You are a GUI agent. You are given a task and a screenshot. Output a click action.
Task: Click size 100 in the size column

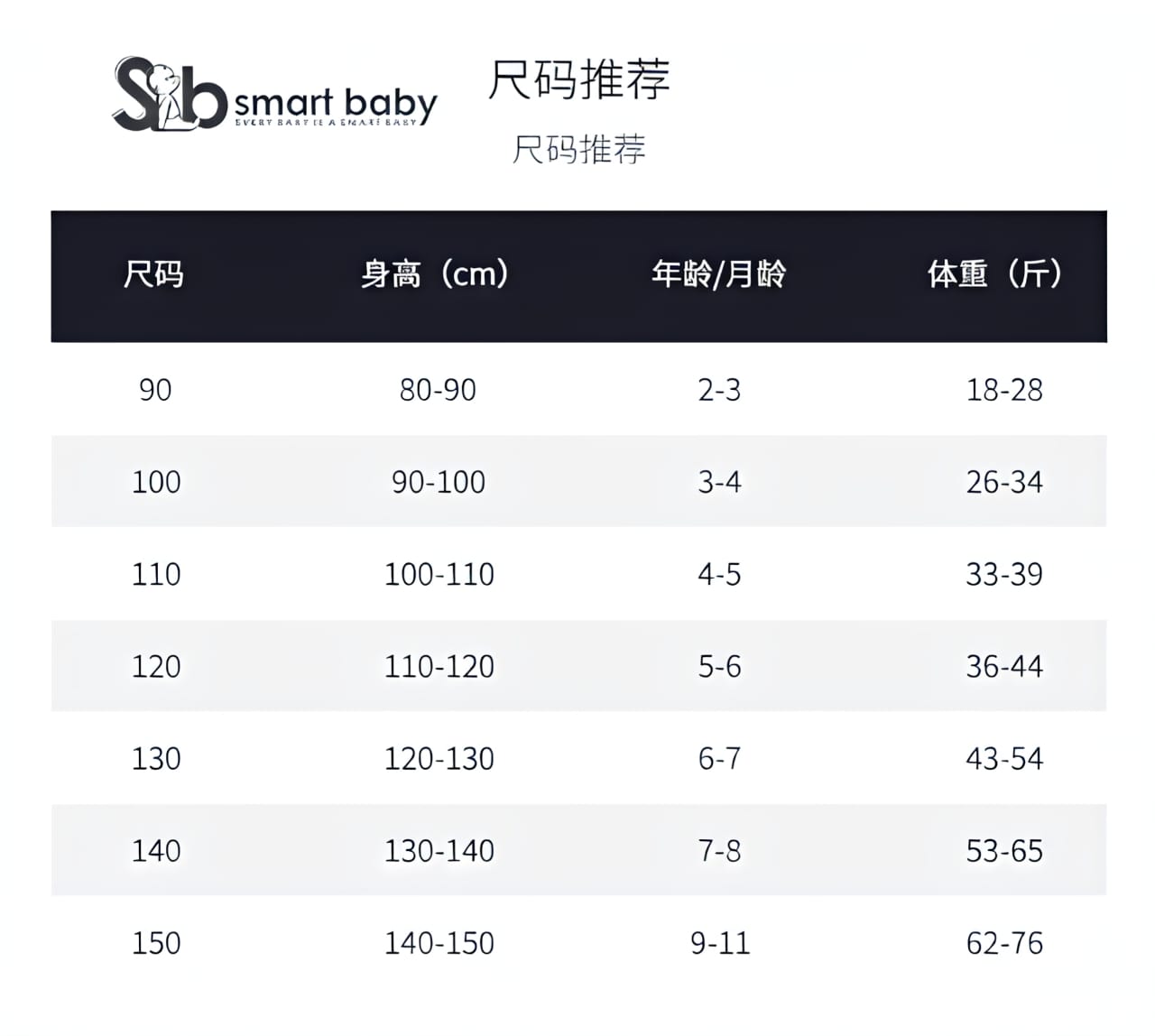[156, 482]
